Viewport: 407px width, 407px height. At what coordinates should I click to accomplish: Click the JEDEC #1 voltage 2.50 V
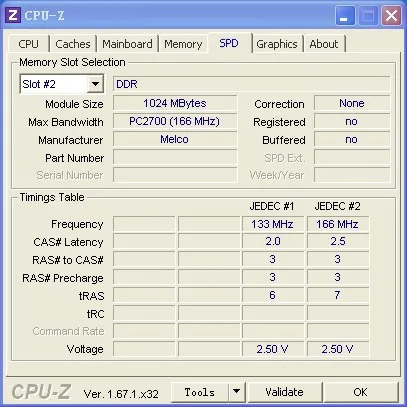tap(273, 349)
